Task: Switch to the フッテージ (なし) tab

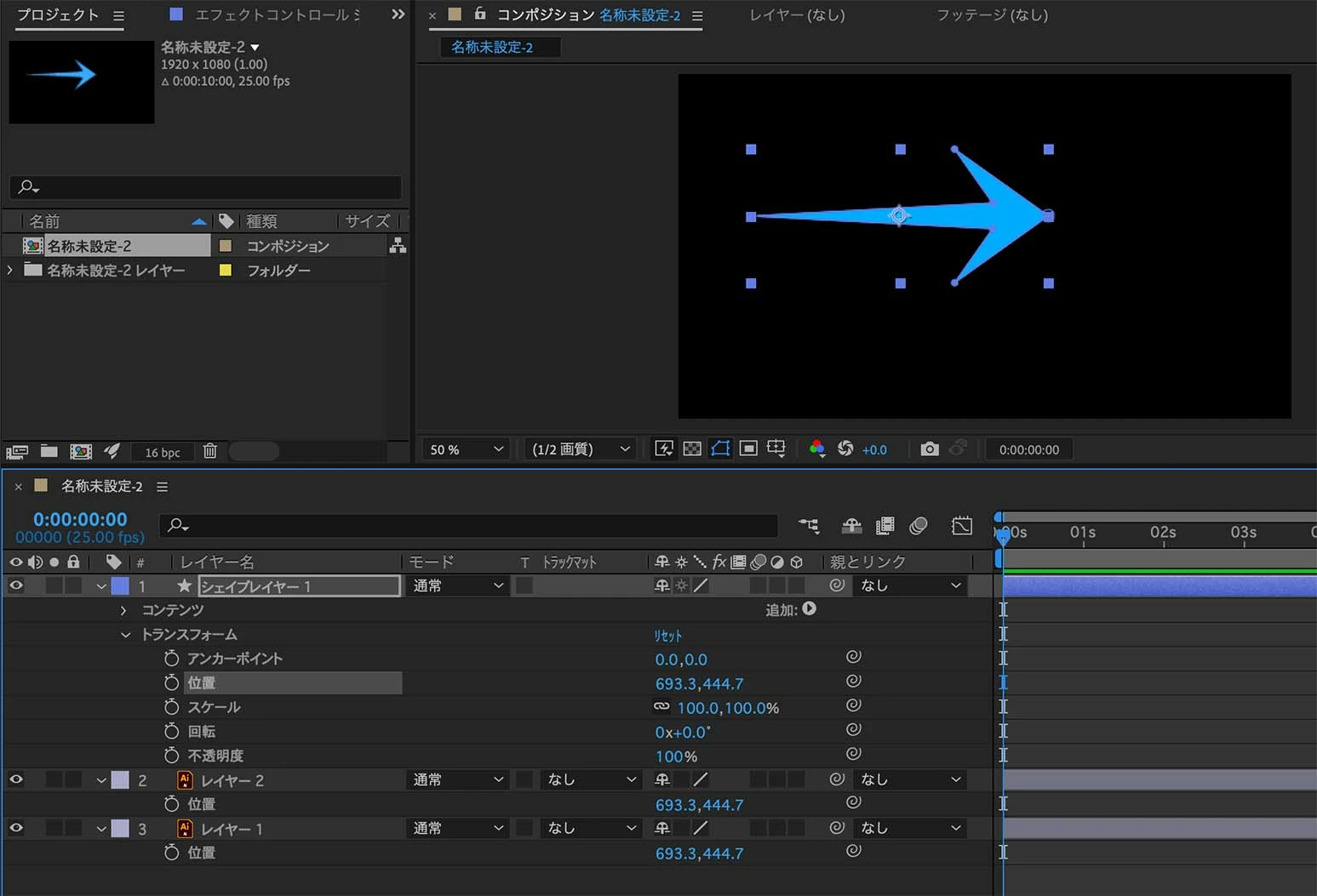Action: pyautogui.click(x=992, y=14)
